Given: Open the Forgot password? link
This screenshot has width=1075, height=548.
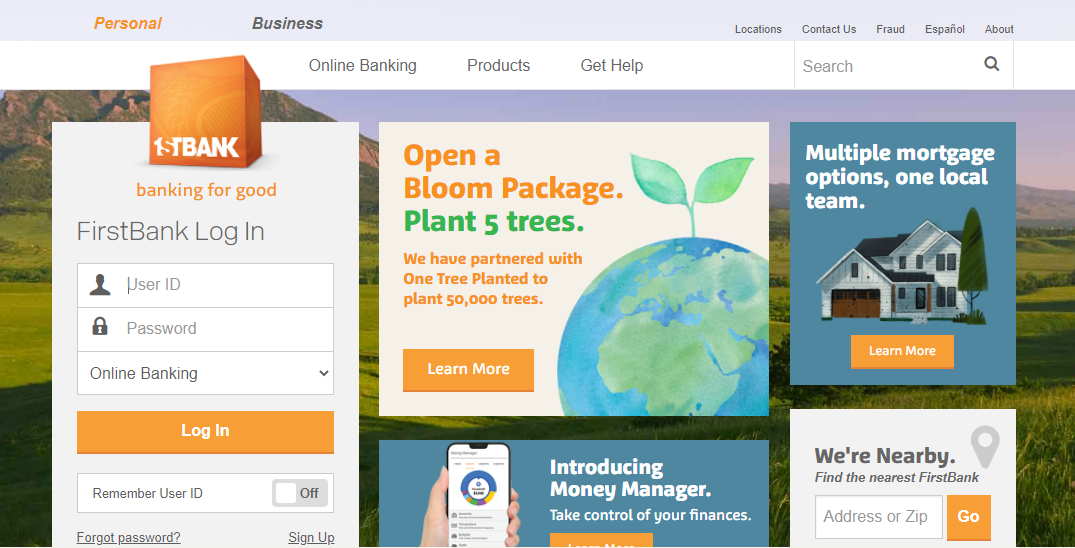Looking at the screenshot, I should tap(128, 538).
